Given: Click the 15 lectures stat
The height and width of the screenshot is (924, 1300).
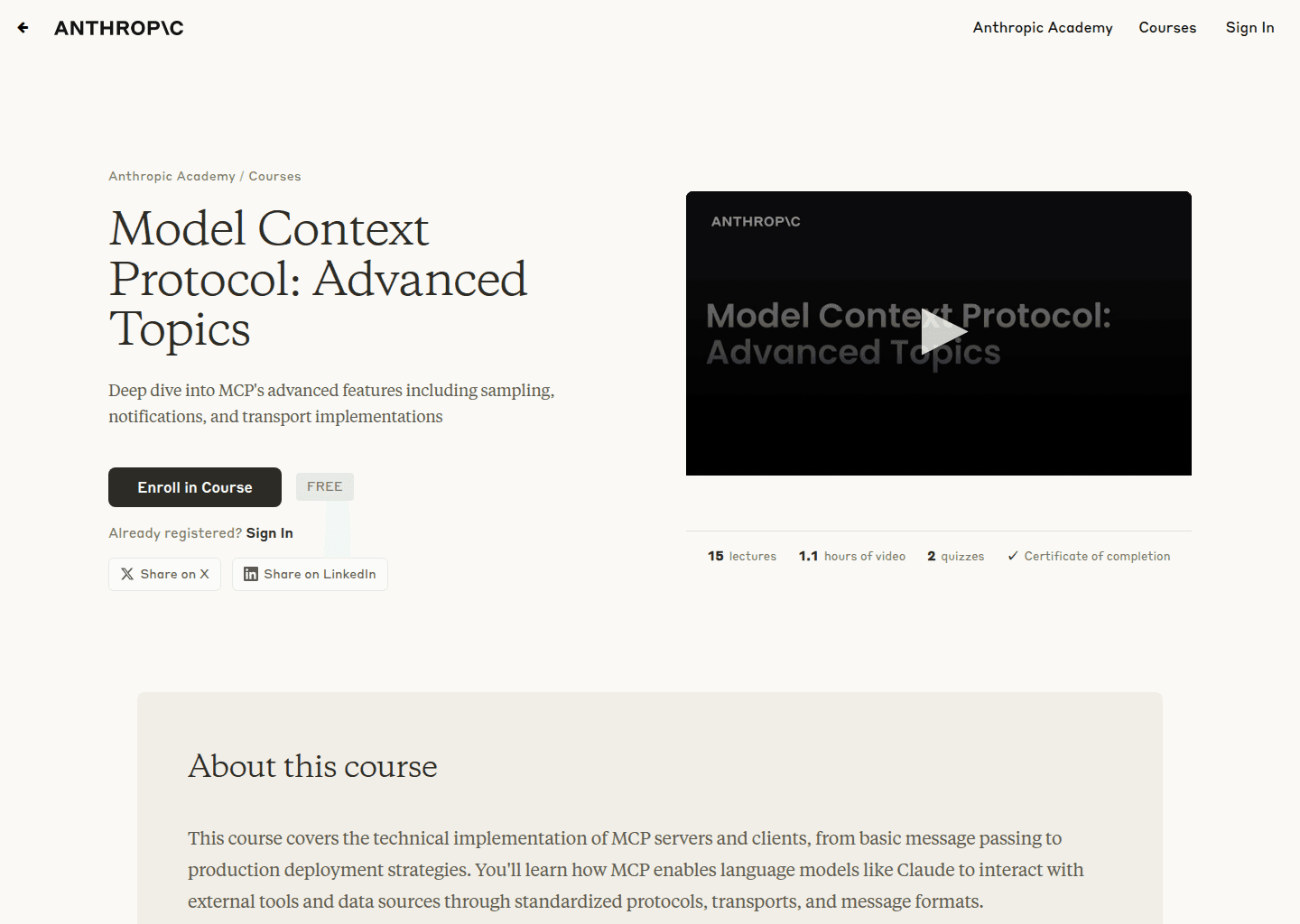Looking at the screenshot, I should [742, 556].
